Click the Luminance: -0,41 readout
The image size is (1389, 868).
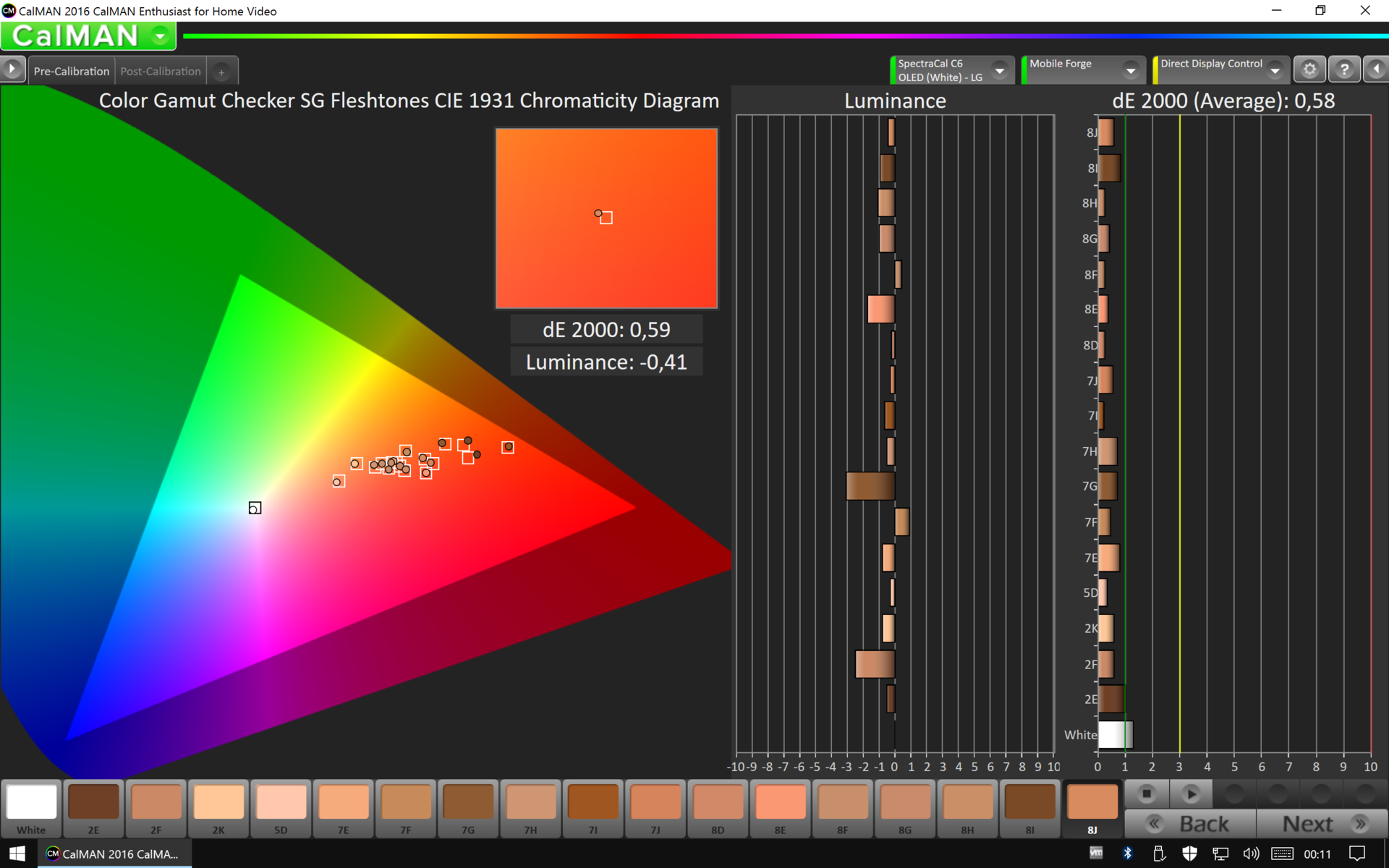click(606, 362)
